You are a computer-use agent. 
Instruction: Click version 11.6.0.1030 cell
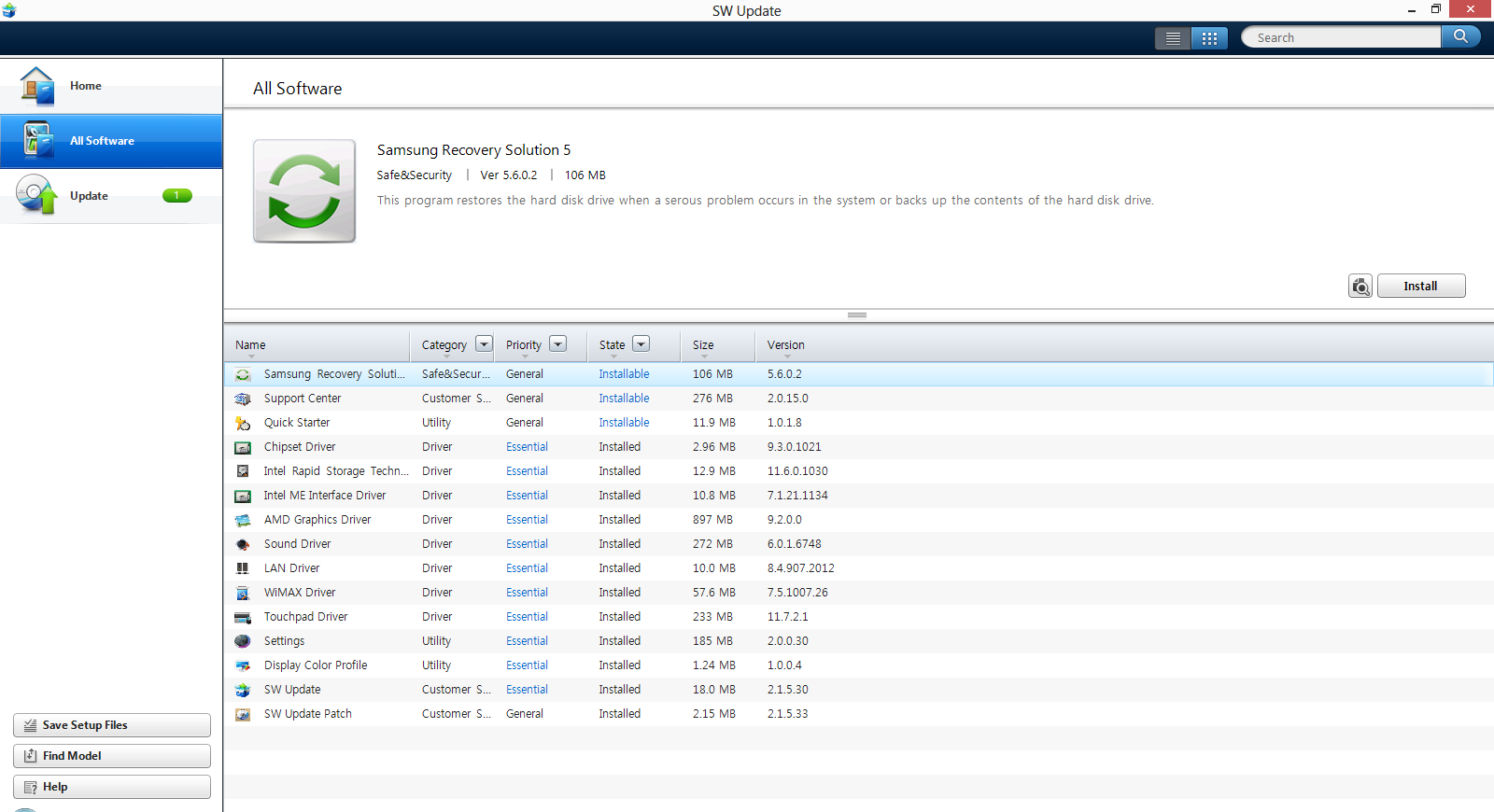tap(797, 471)
